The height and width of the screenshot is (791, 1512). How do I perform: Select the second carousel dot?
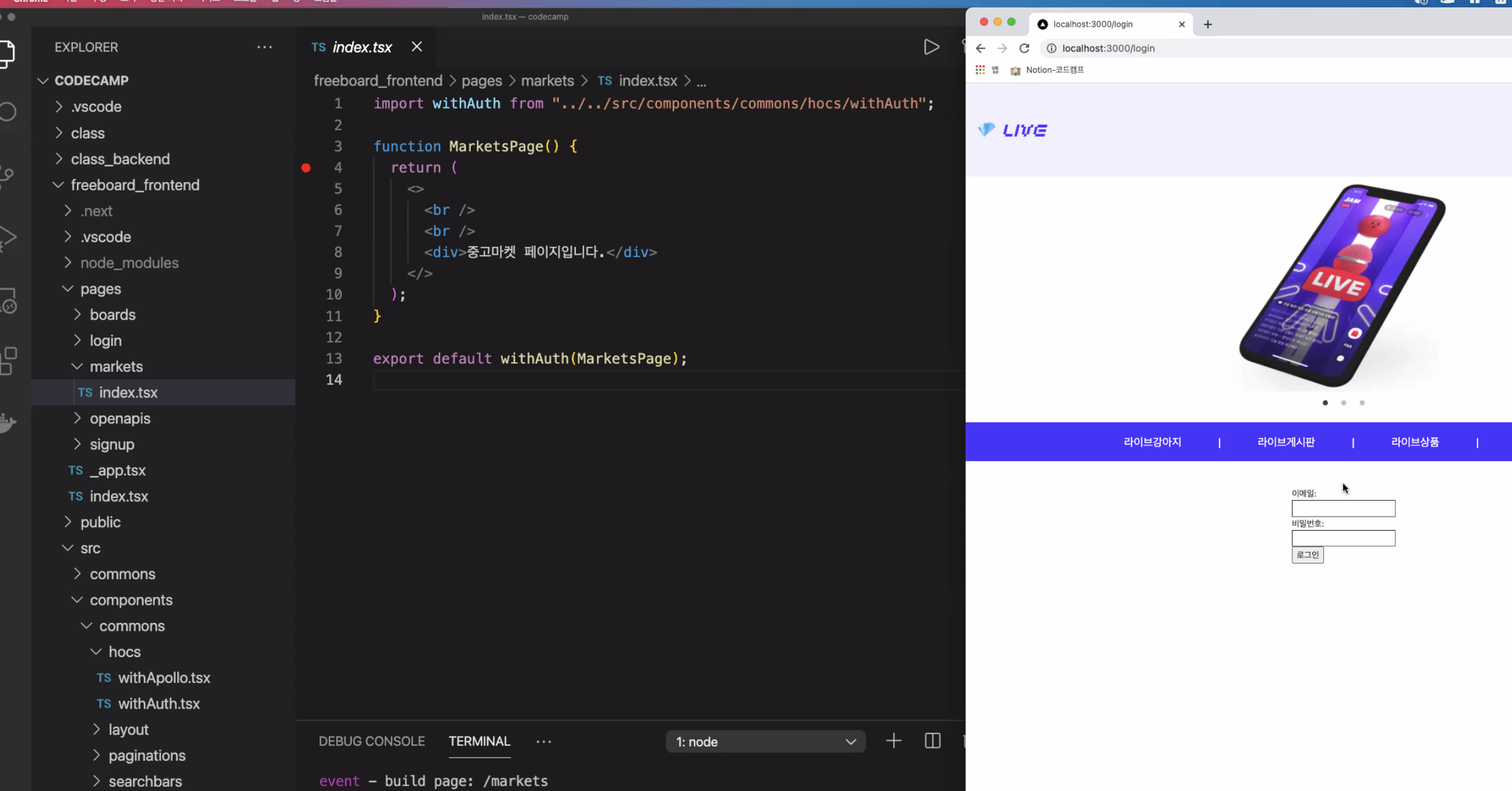click(x=1343, y=403)
